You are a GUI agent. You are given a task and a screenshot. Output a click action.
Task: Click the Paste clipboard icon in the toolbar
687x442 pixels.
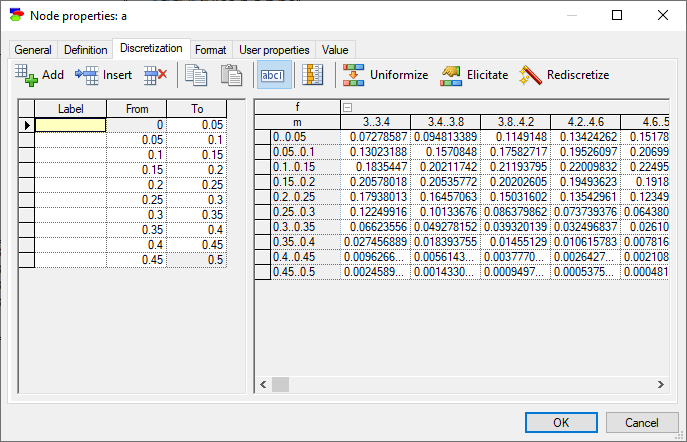231,75
